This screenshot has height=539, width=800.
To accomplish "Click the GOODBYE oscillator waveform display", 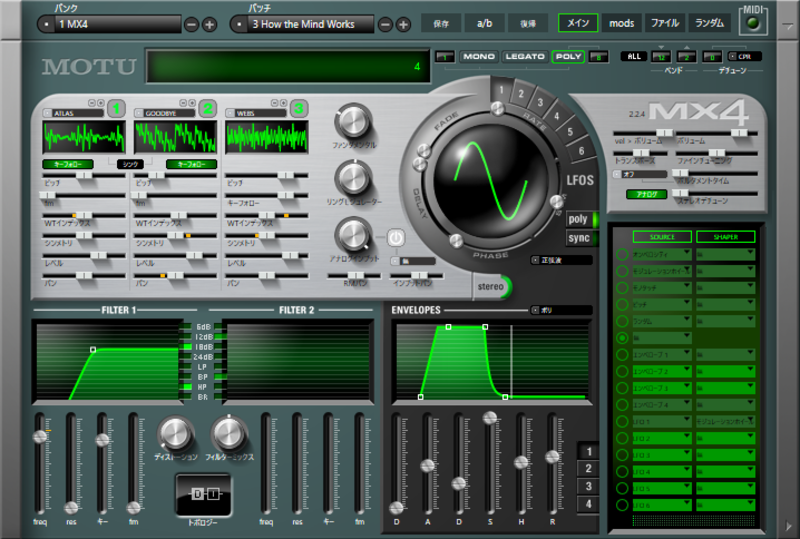I will click(x=176, y=137).
